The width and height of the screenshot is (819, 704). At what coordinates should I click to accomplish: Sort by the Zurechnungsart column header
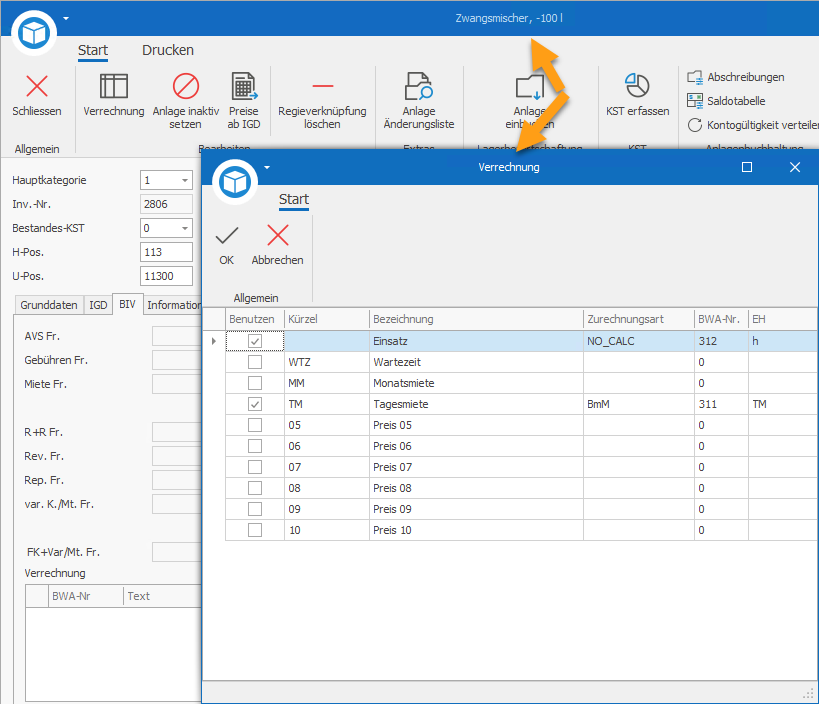(638, 319)
